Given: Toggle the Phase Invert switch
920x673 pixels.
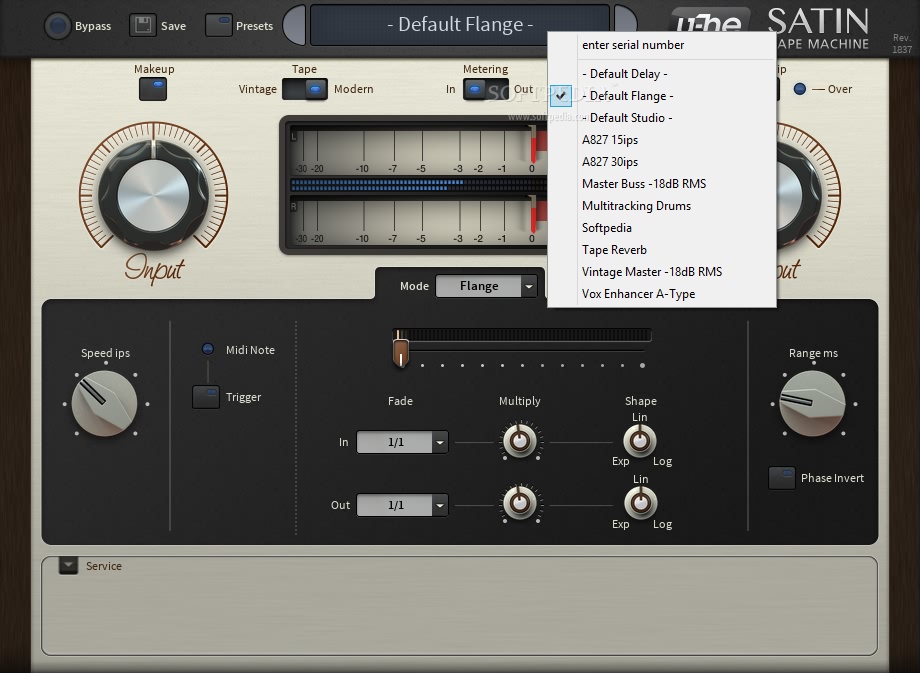Looking at the screenshot, I should (x=782, y=478).
